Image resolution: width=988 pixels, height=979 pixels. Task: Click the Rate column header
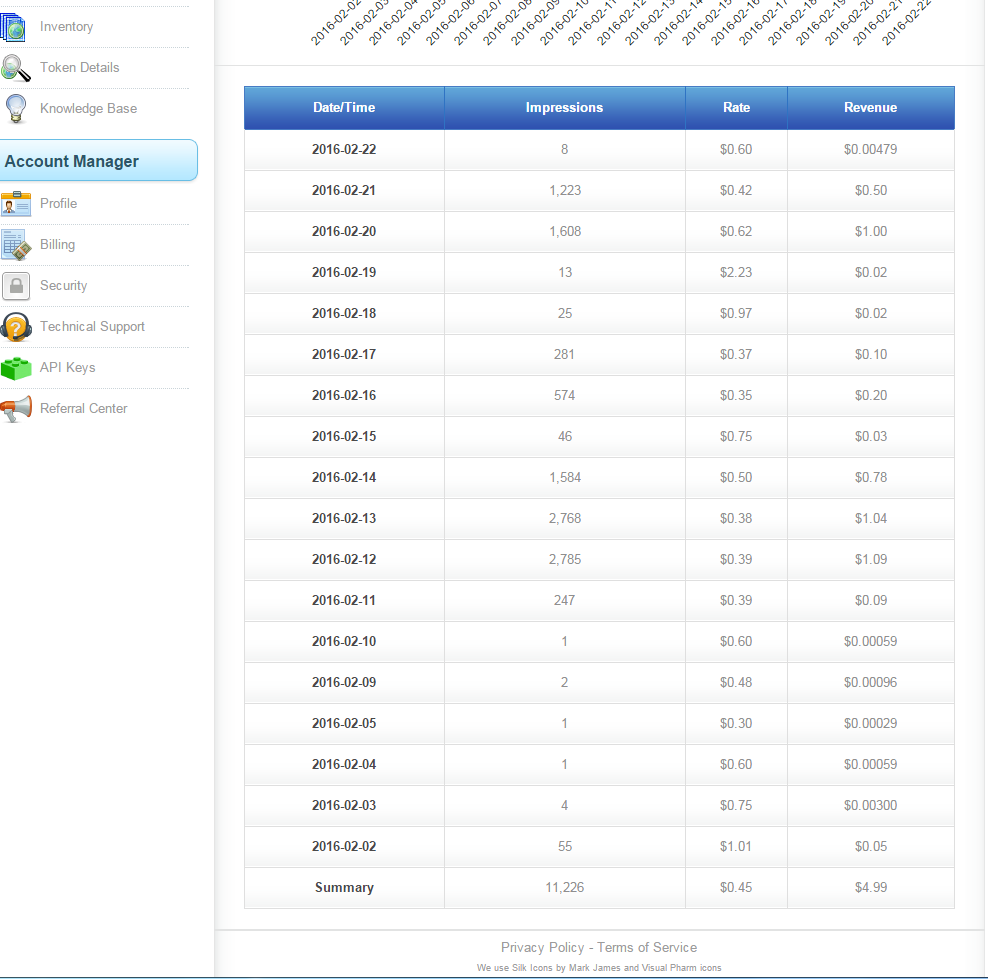pyautogui.click(x=736, y=108)
